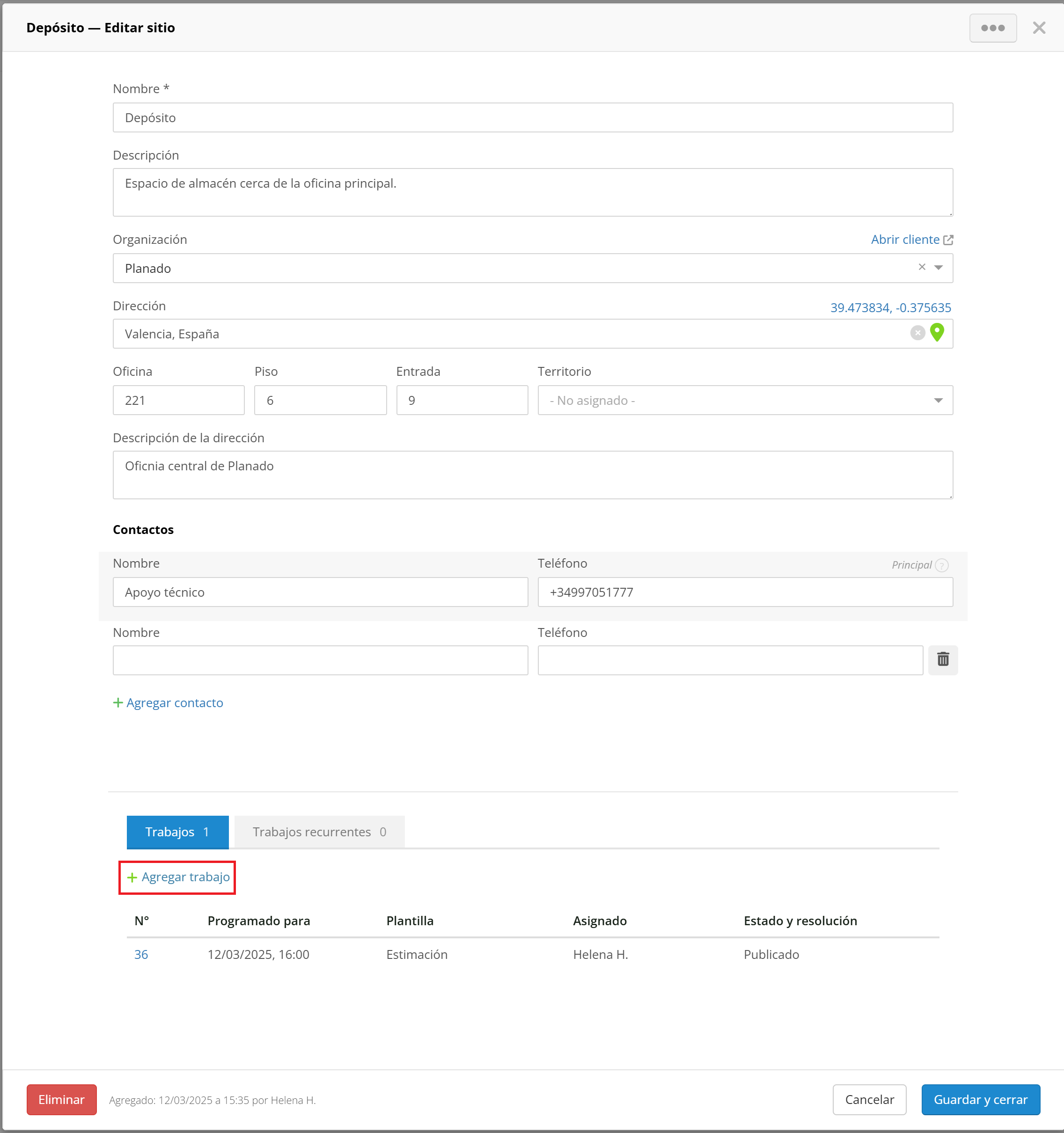Focus the Oficina field containing 221

(x=178, y=400)
